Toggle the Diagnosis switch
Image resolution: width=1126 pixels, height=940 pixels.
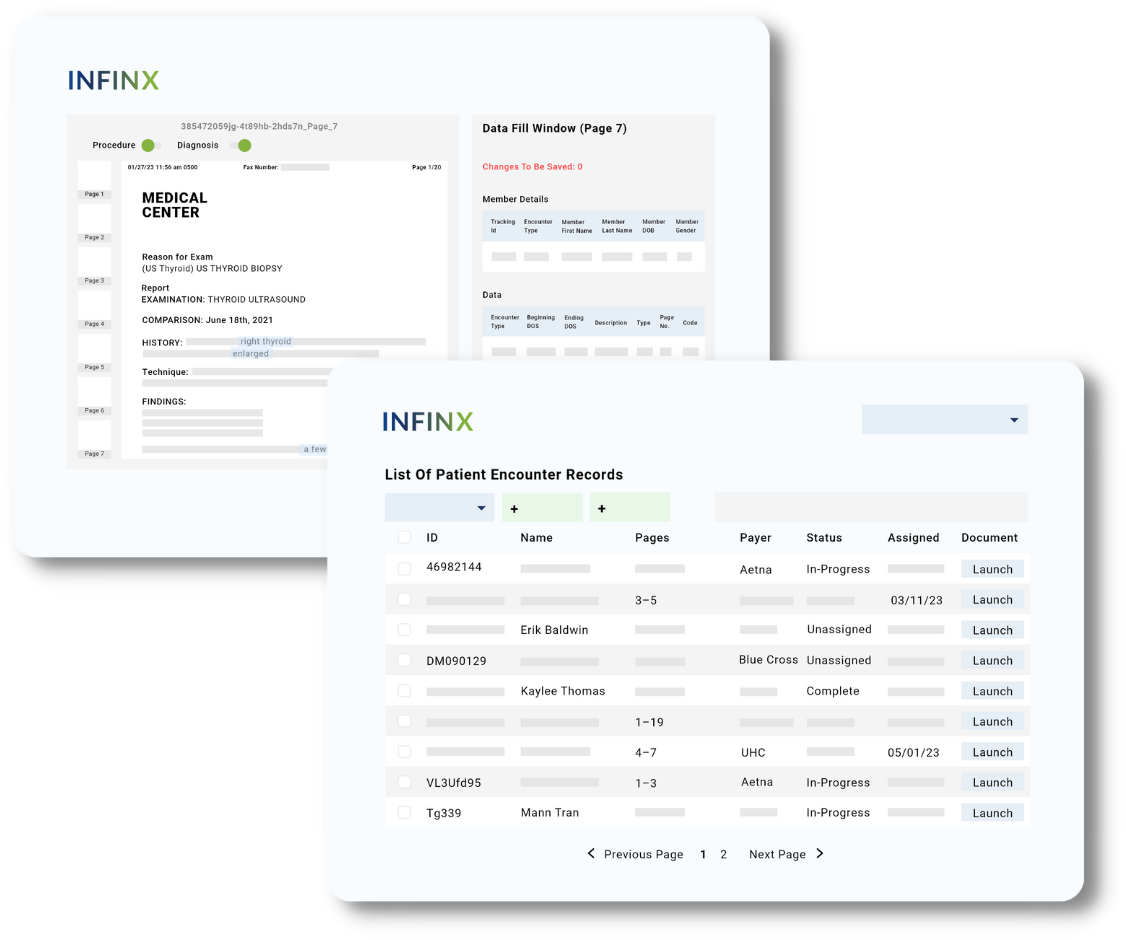(241, 146)
